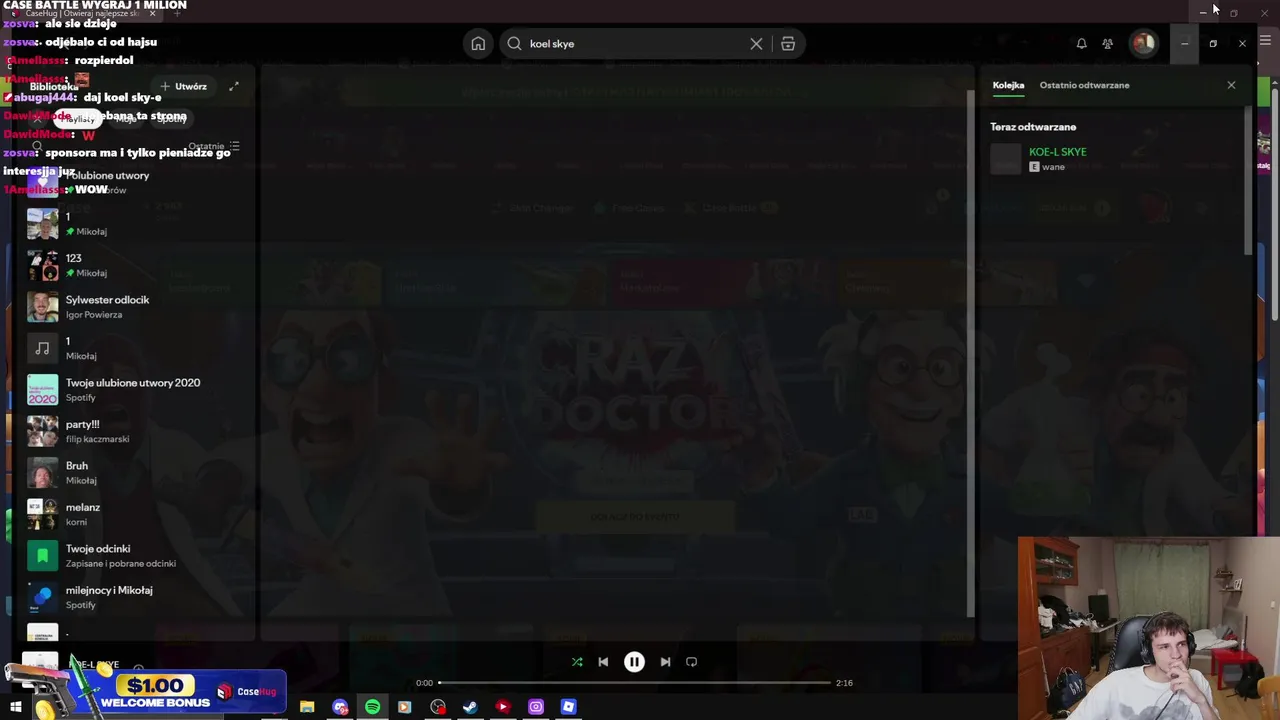Open the Ostatnie sort dropdown
This screenshot has width=1280, height=720.
(x=214, y=147)
